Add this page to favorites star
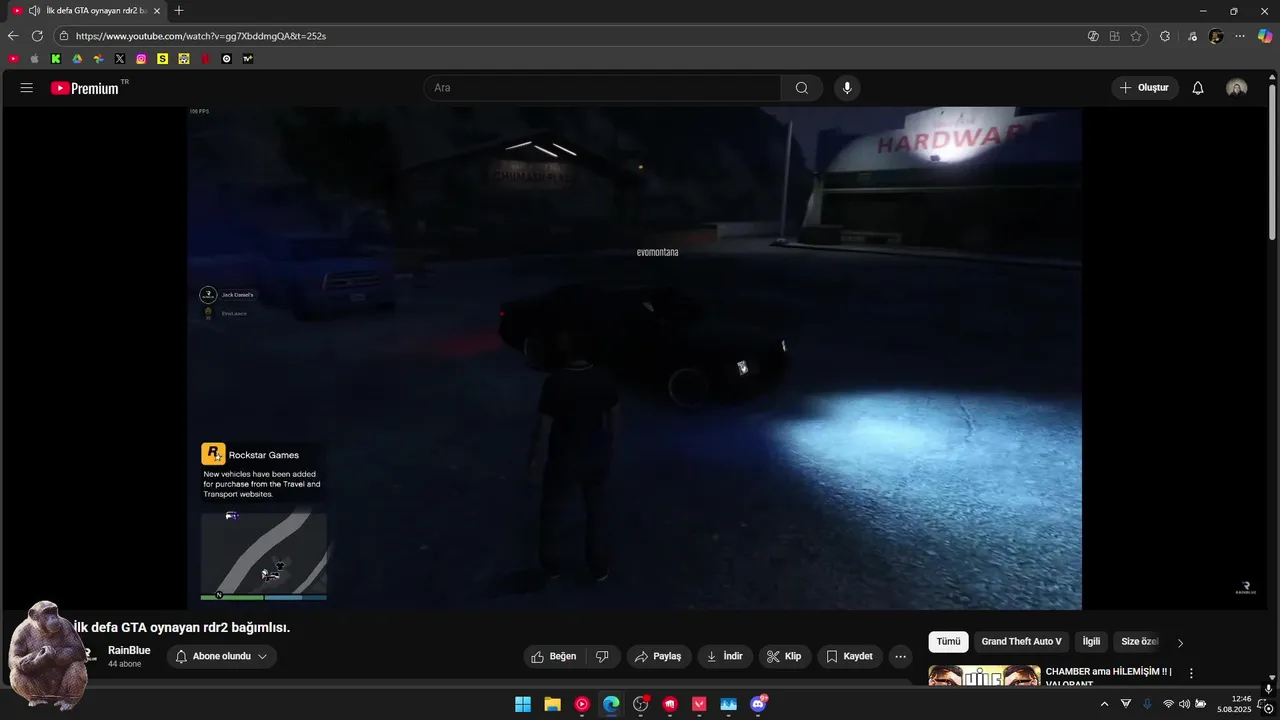 pyautogui.click(x=1136, y=36)
